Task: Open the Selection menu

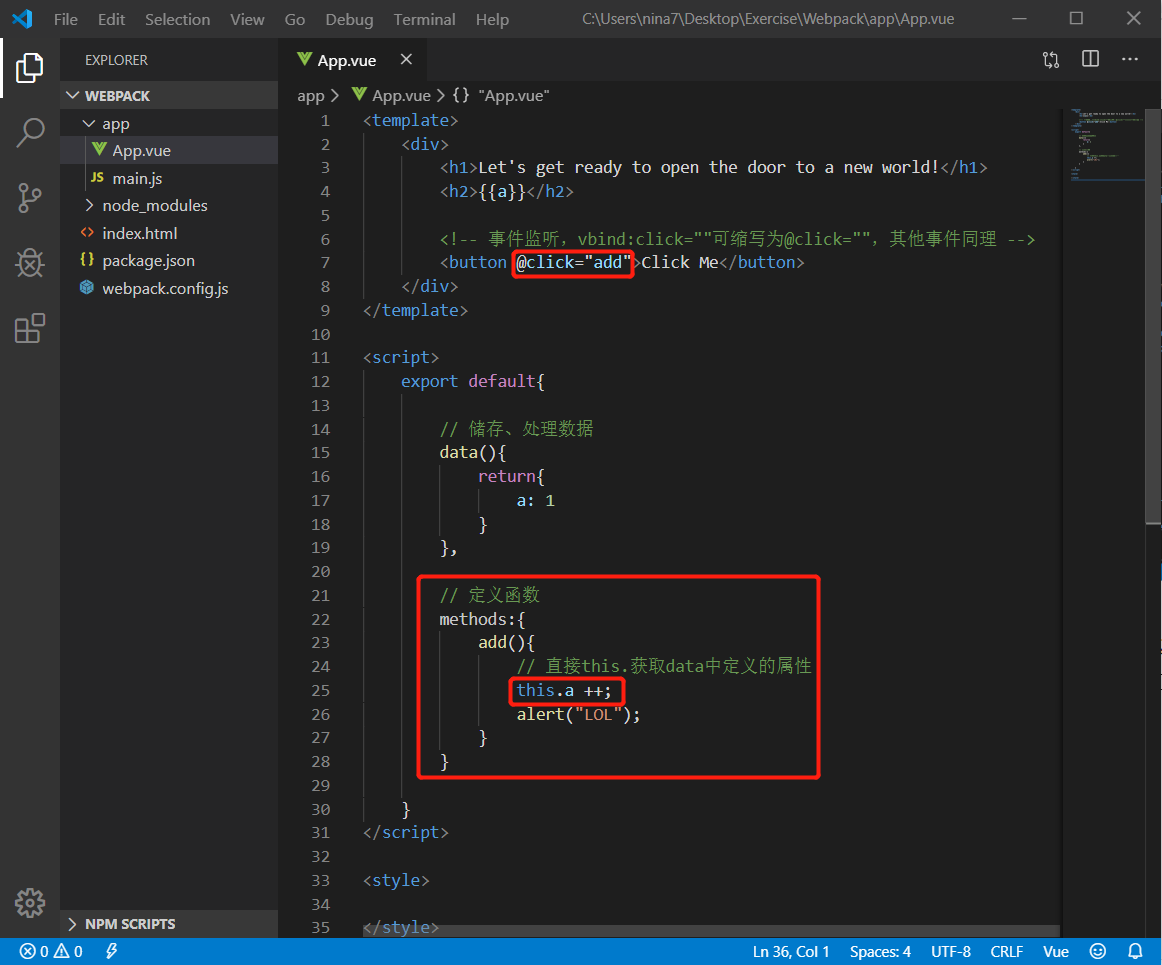Action: [x=177, y=19]
